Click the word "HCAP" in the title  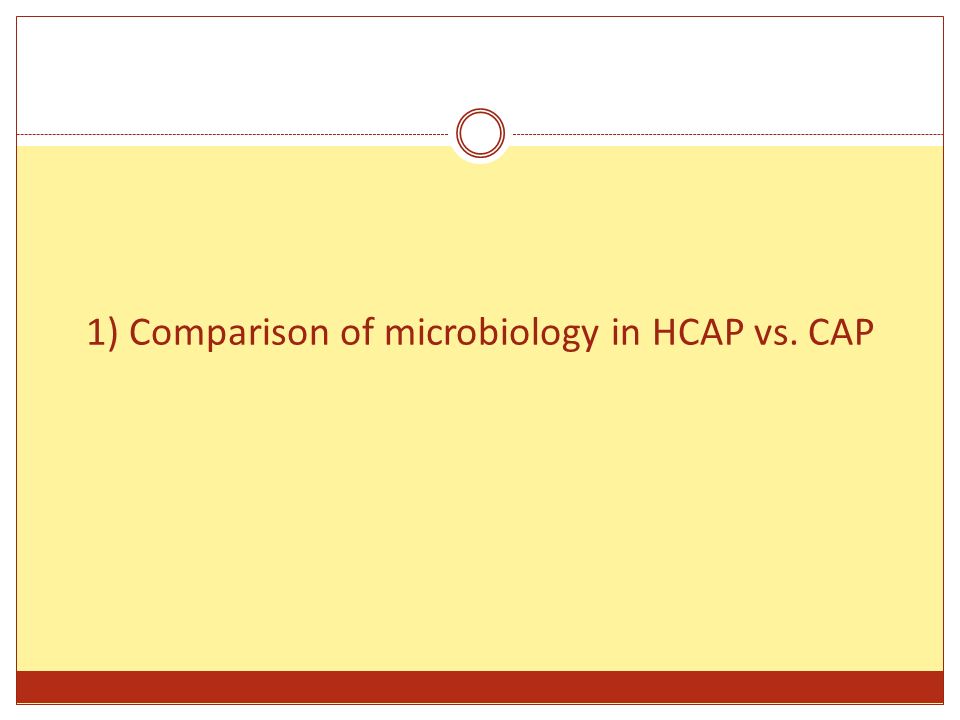point(697,332)
